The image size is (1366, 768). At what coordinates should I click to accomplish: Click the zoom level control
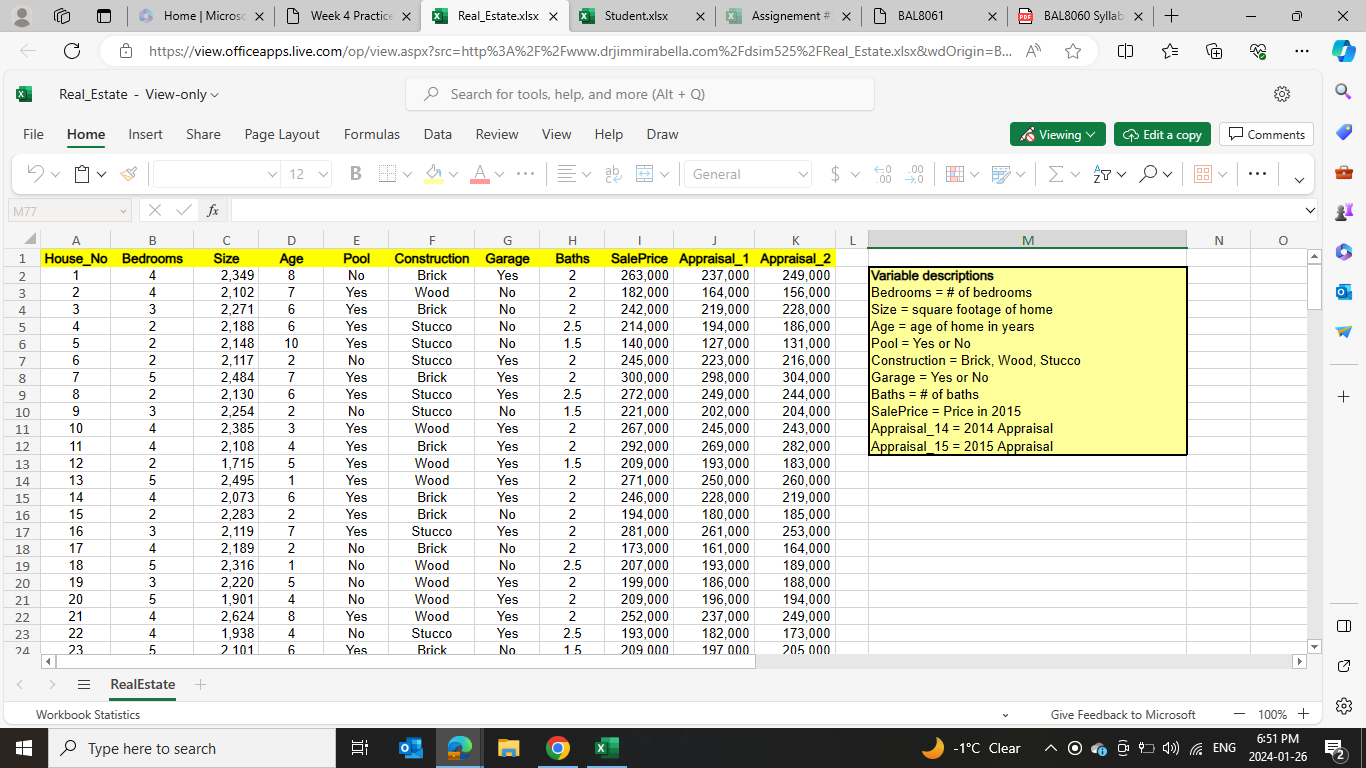click(1272, 714)
